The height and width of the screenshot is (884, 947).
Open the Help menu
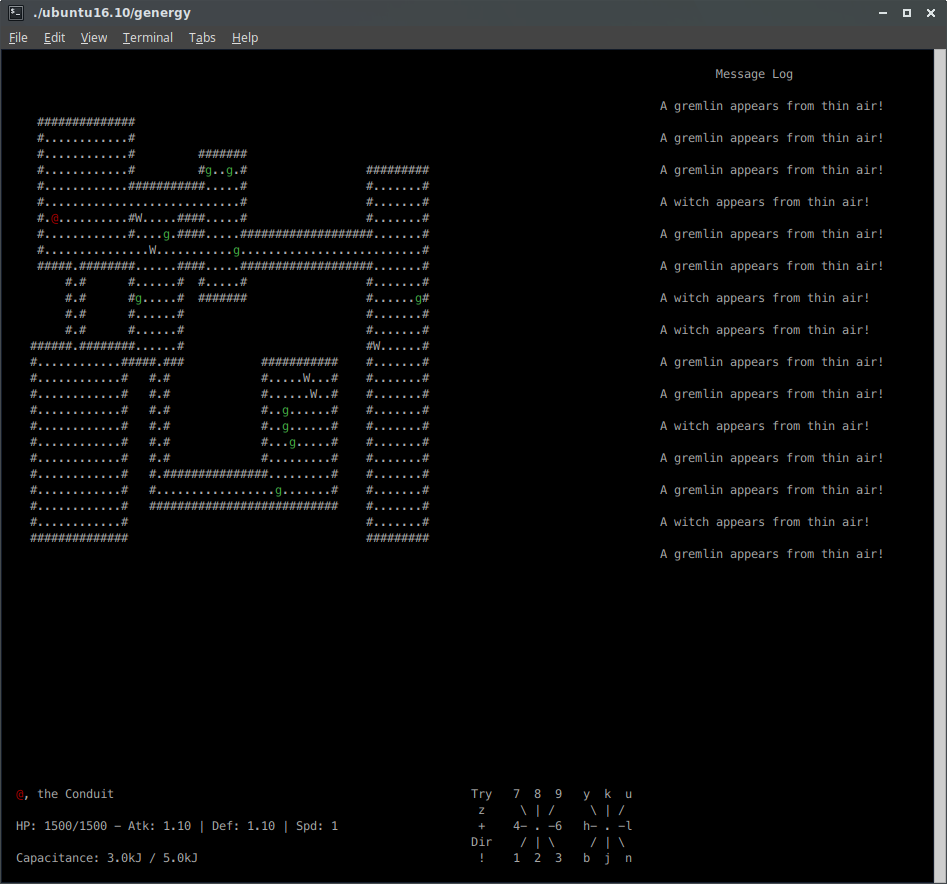click(x=245, y=38)
